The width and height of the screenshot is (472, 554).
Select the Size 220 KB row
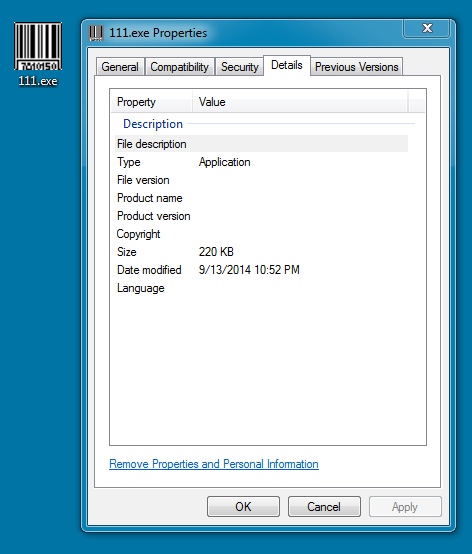coord(261,252)
